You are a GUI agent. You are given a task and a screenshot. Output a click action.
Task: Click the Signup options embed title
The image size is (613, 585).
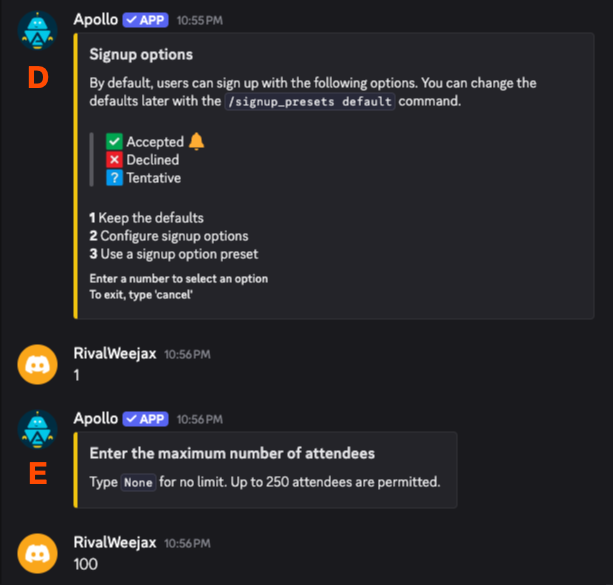tap(141, 54)
